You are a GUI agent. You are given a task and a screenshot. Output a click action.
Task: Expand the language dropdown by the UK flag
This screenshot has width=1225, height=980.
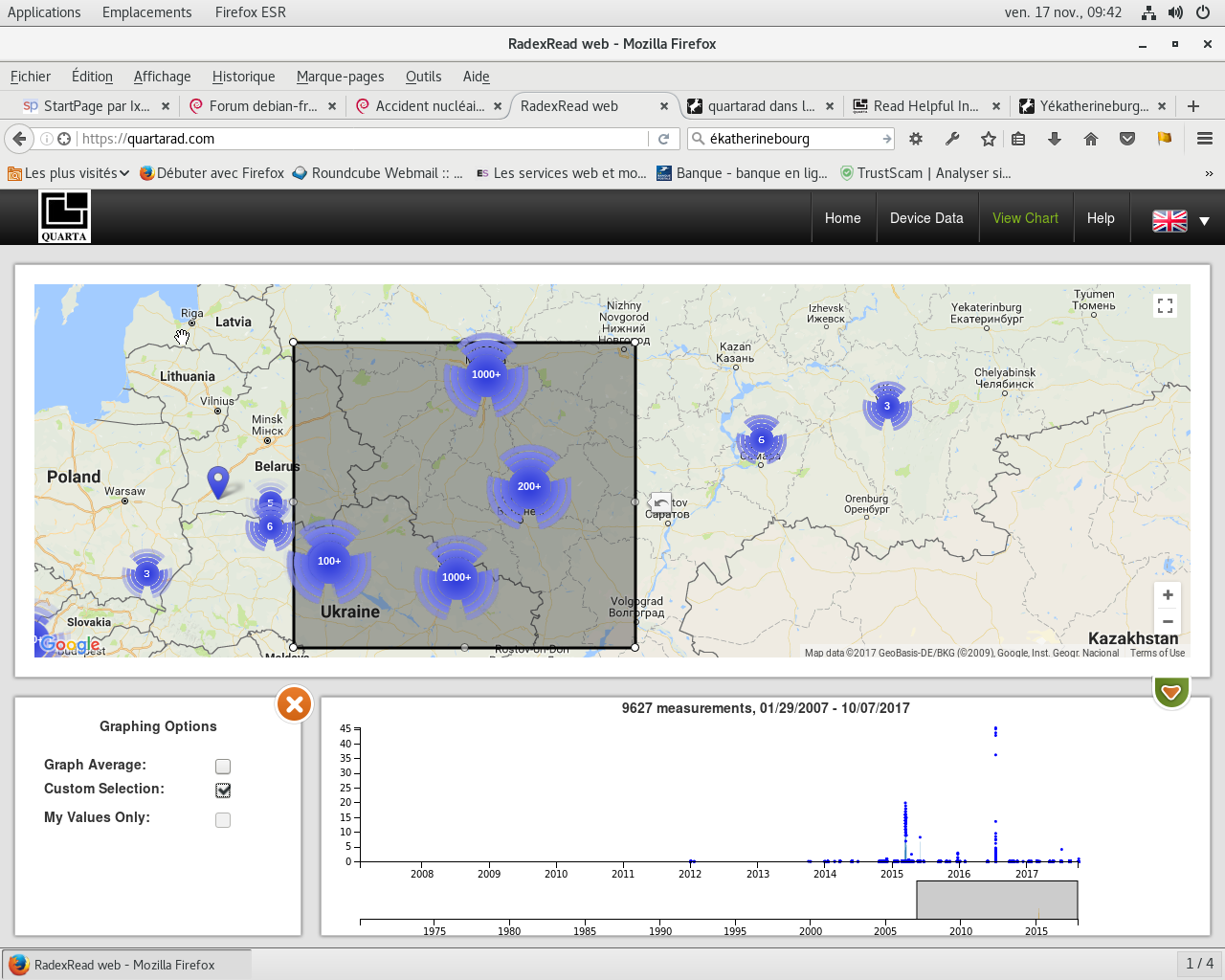(1204, 221)
